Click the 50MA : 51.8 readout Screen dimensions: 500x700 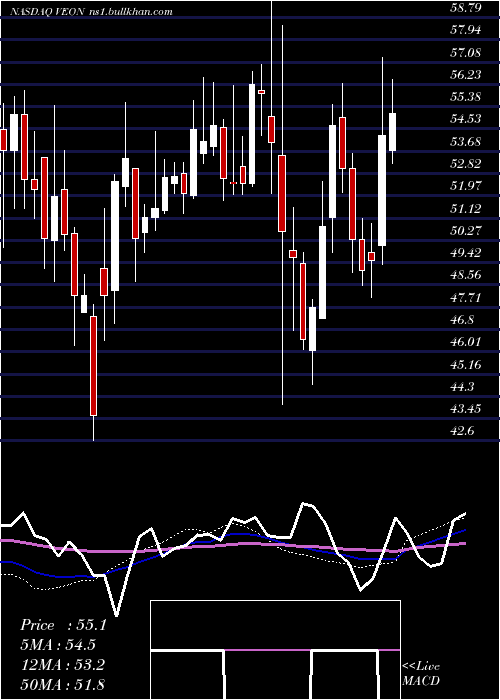click(x=62, y=684)
